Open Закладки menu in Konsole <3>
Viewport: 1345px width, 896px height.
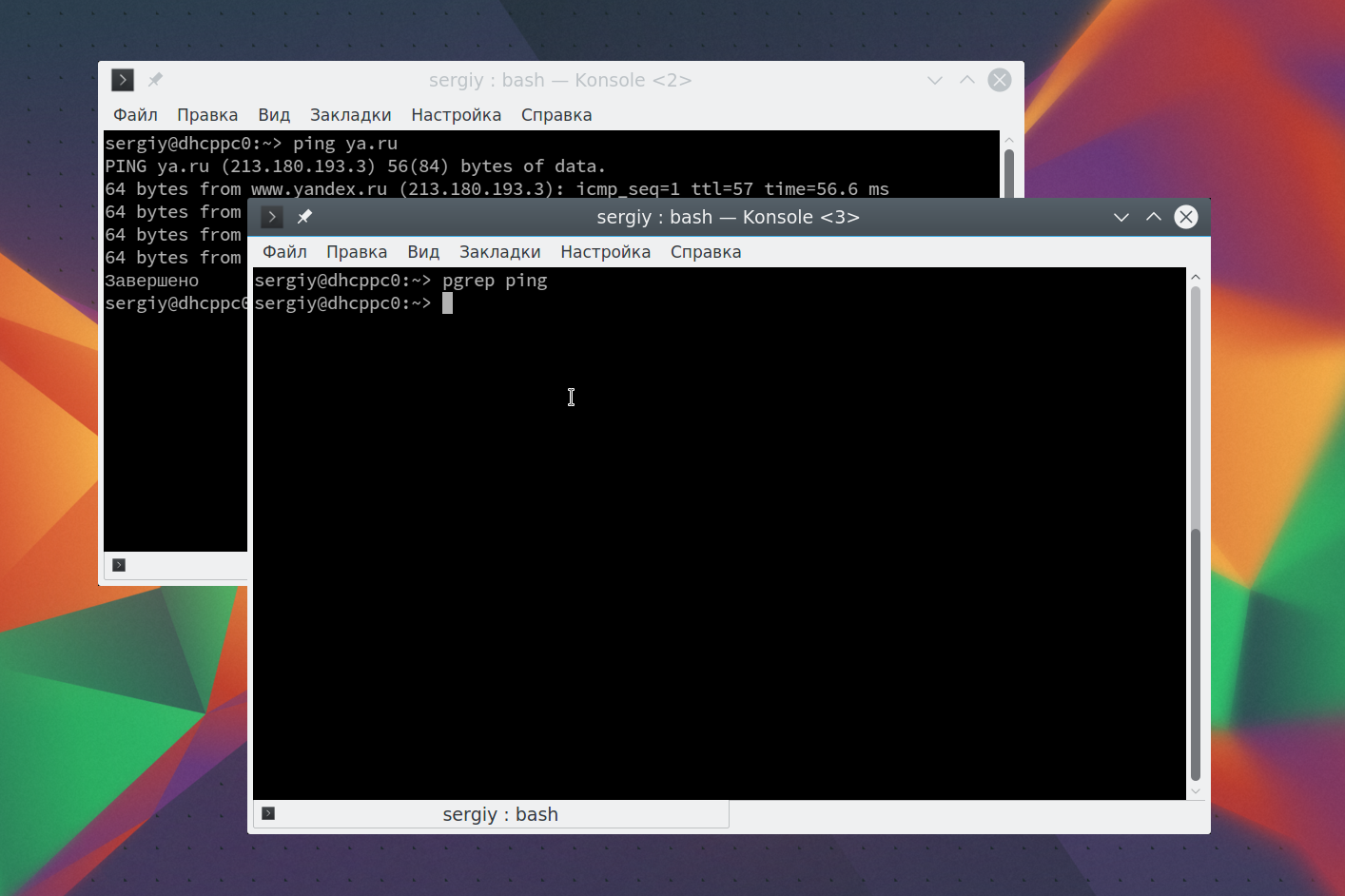click(499, 252)
